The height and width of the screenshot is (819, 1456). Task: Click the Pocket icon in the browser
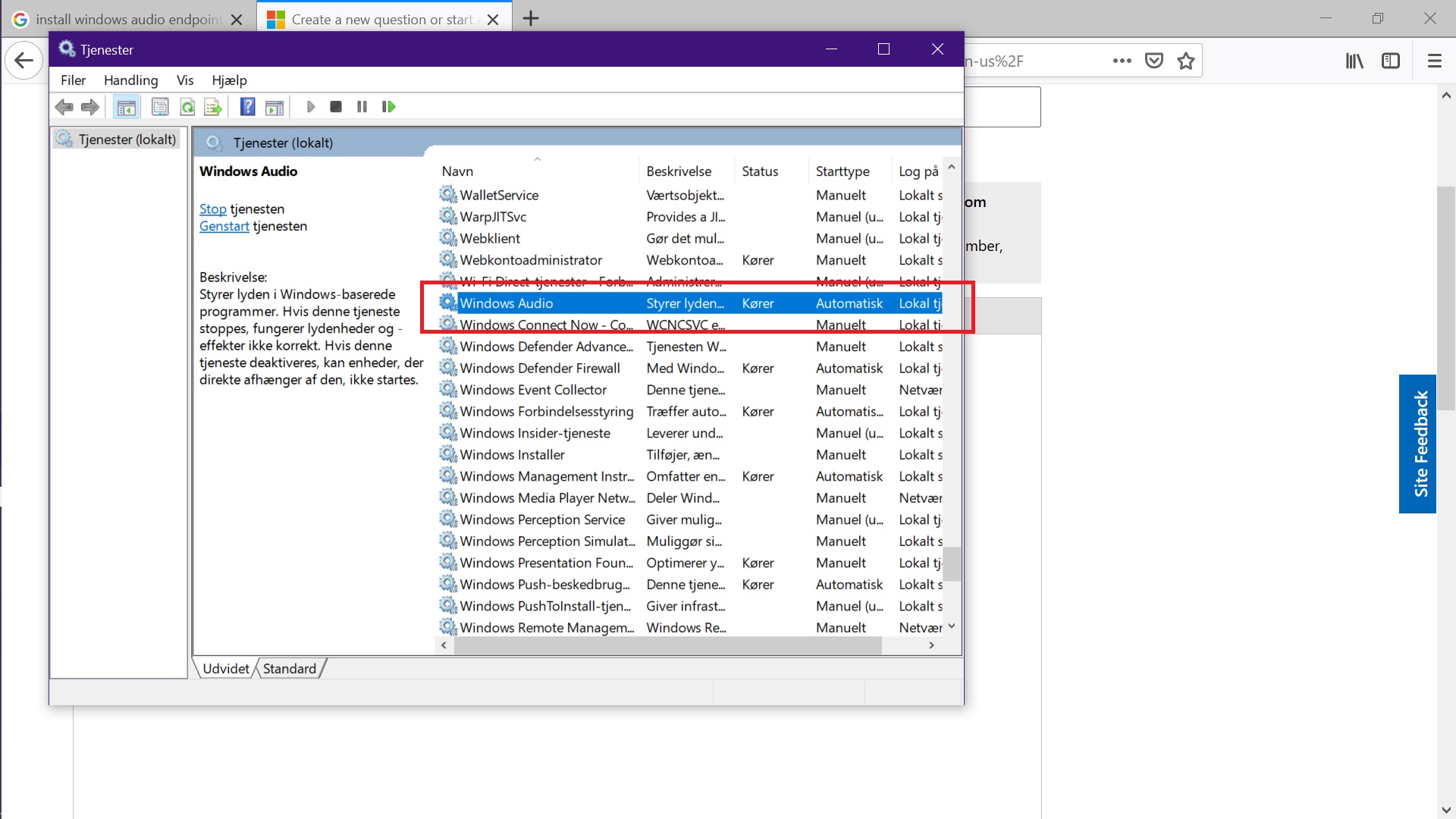click(x=1154, y=61)
